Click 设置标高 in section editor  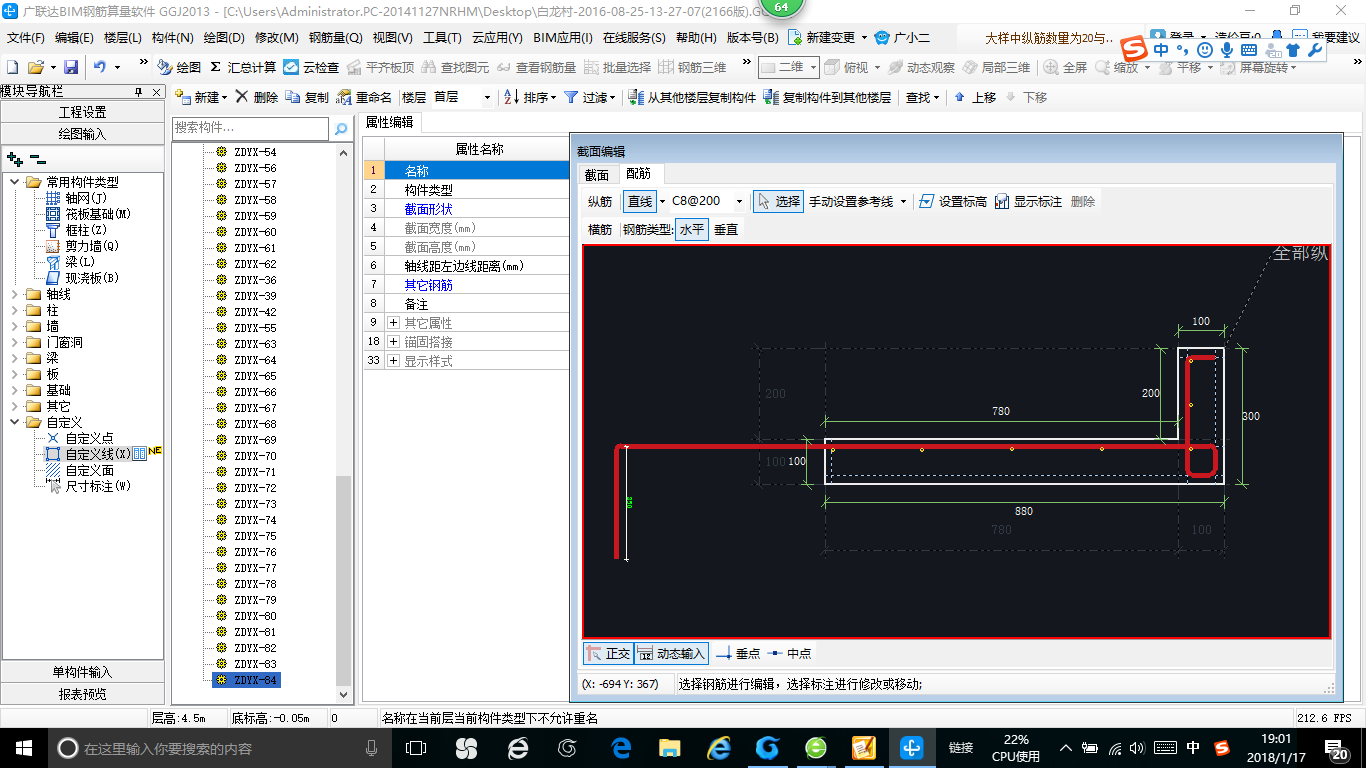coord(952,201)
